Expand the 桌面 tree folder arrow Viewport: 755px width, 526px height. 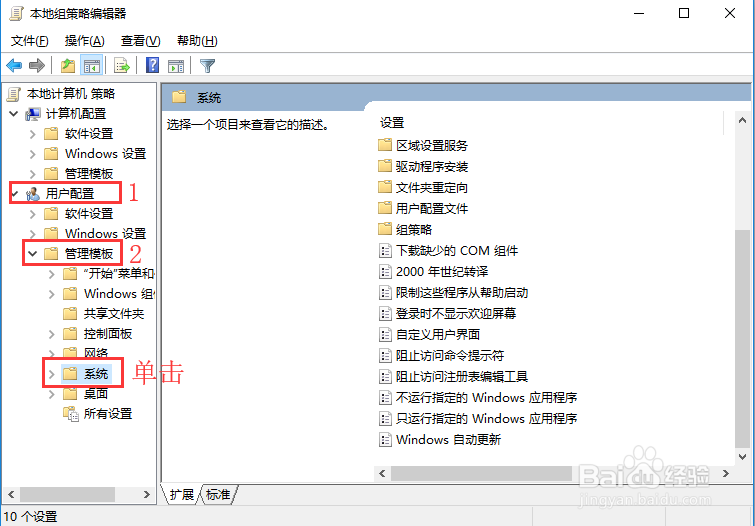point(52,394)
